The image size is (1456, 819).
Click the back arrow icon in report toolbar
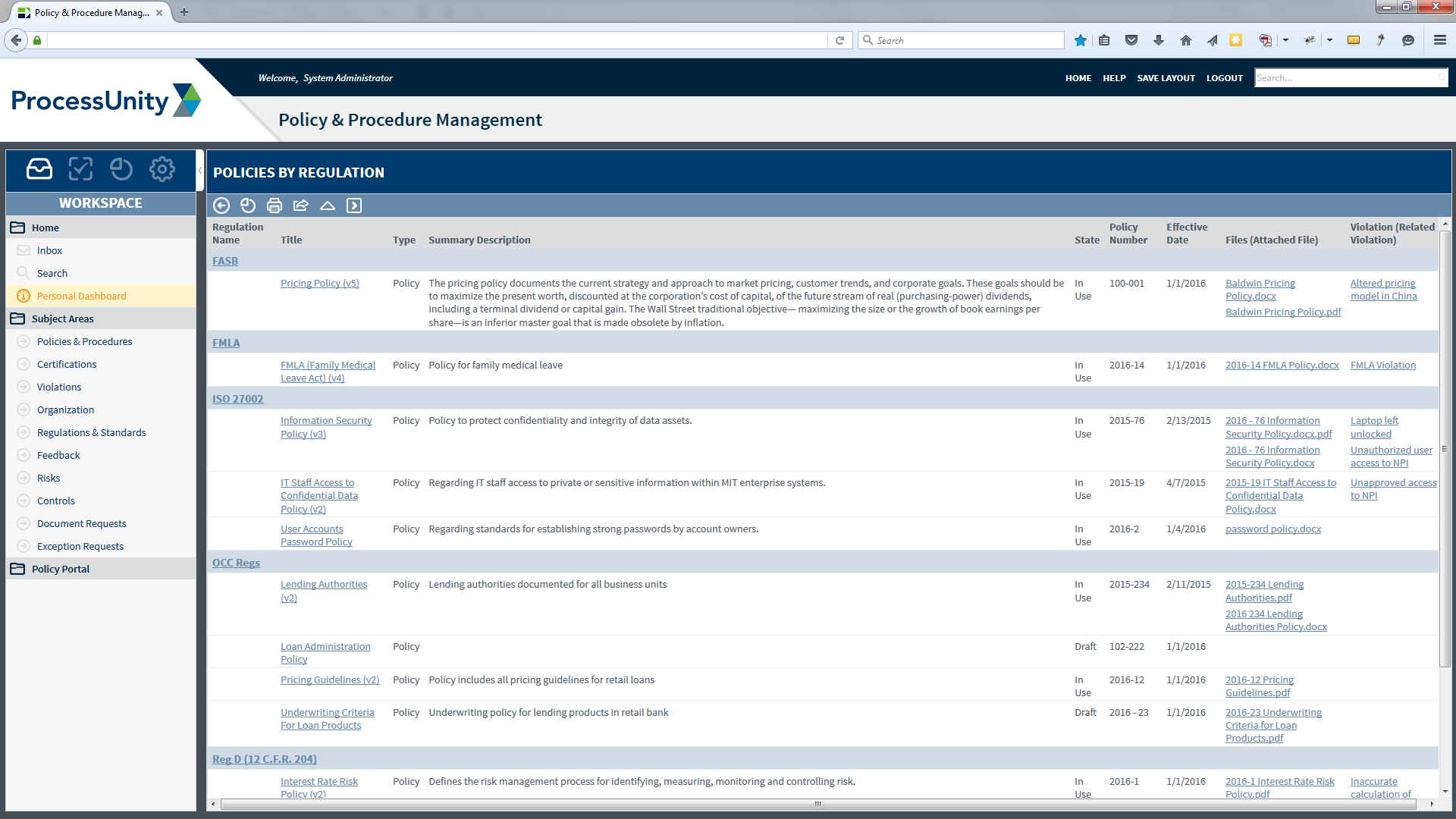click(221, 206)
